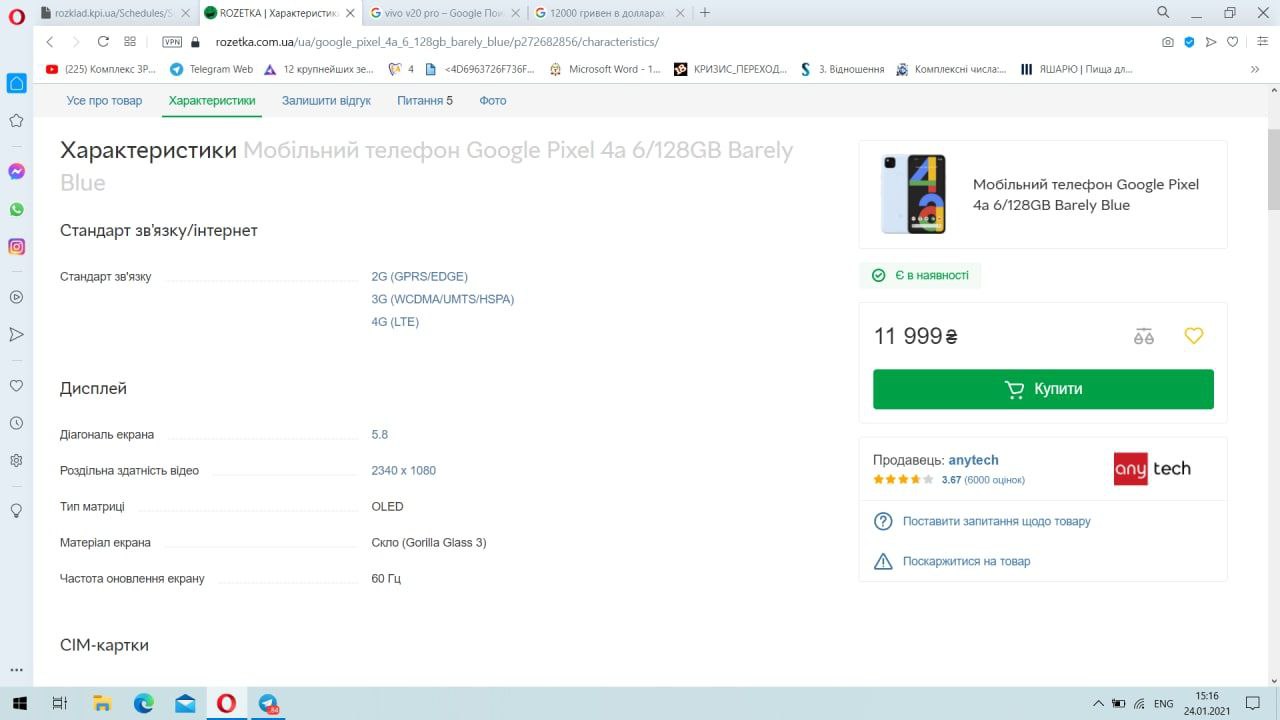
Task: Open Messenger in the Opera sidebar
Action: point(16,172)
